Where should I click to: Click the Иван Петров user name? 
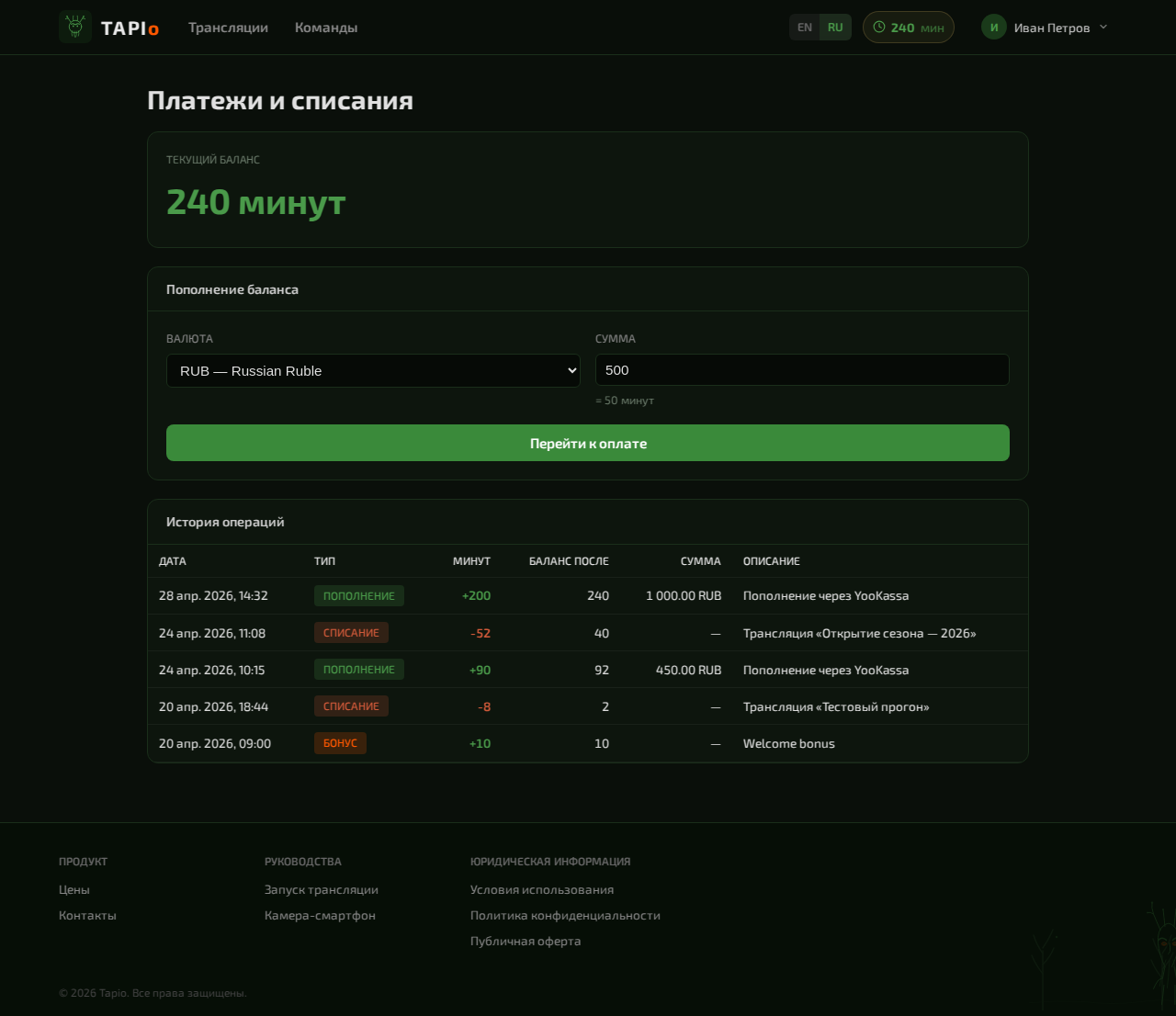point(1052,28)
